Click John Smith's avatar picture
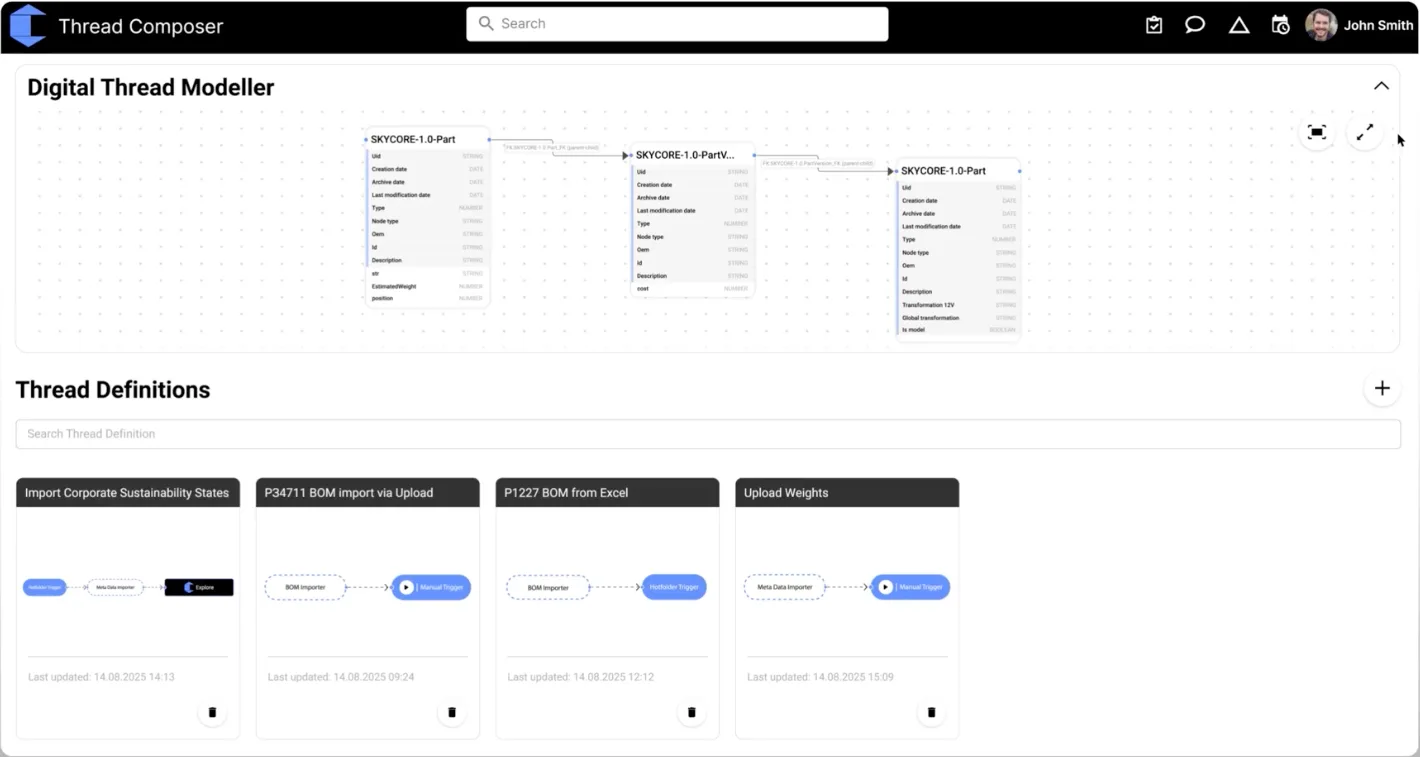This screenshot has width=1420, height=757. pyautogui.click(x=1321, y=25)
